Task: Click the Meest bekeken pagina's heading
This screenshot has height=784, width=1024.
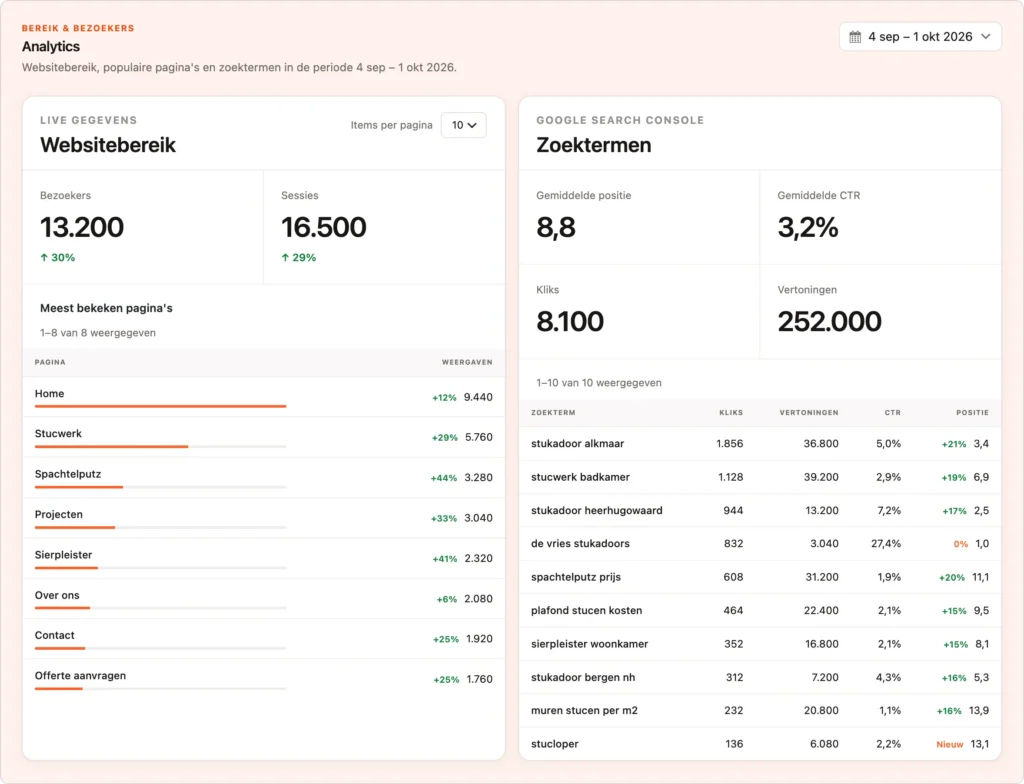Action: click(x=106, y=308)
